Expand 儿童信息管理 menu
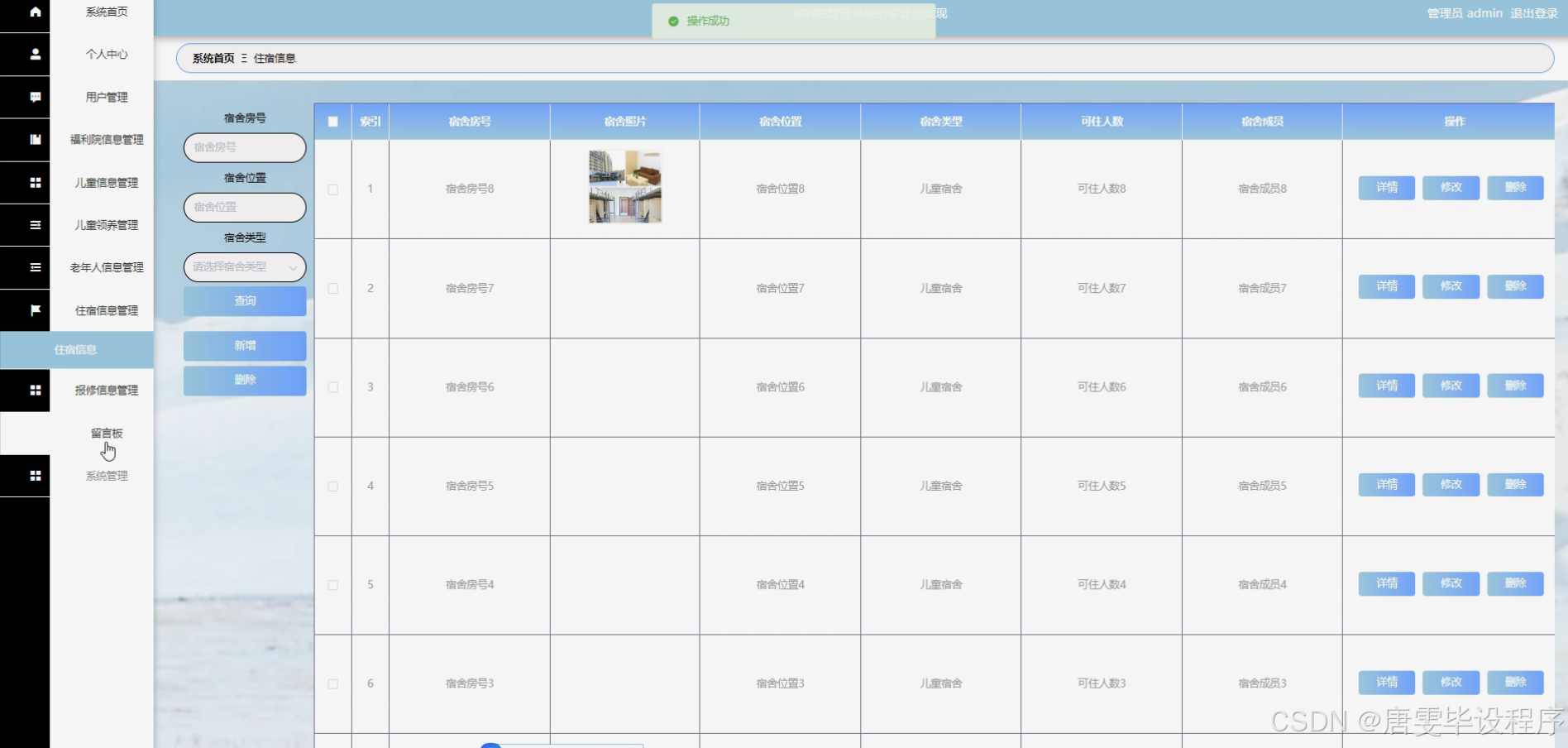The image size is (1568, 748). [107, 182]
